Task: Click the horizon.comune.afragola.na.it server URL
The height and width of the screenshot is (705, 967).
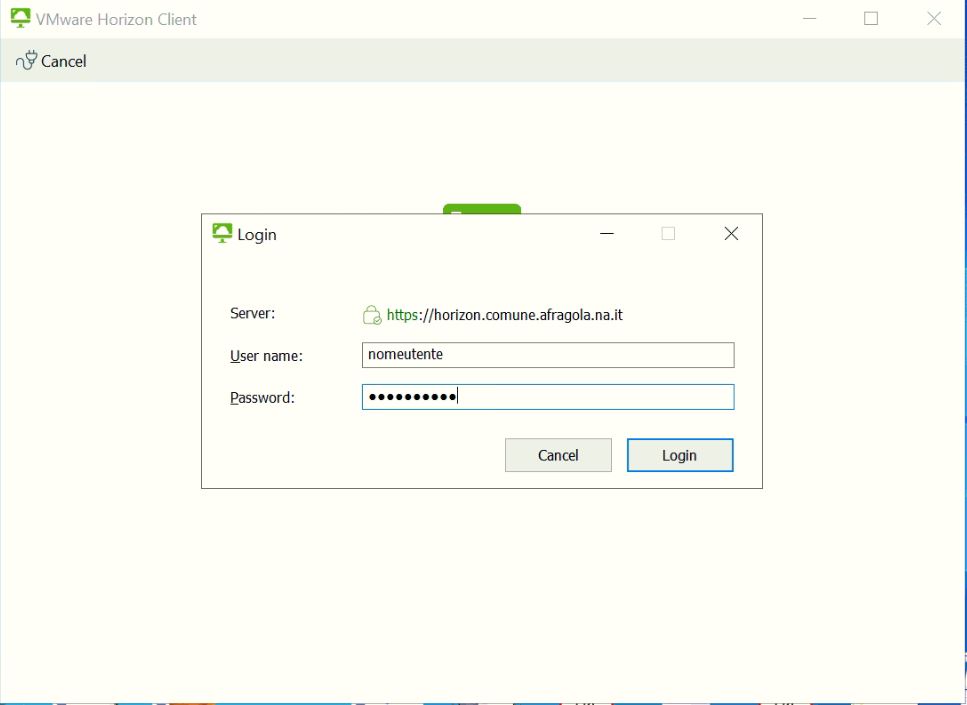Action: [x=504, y=315]
